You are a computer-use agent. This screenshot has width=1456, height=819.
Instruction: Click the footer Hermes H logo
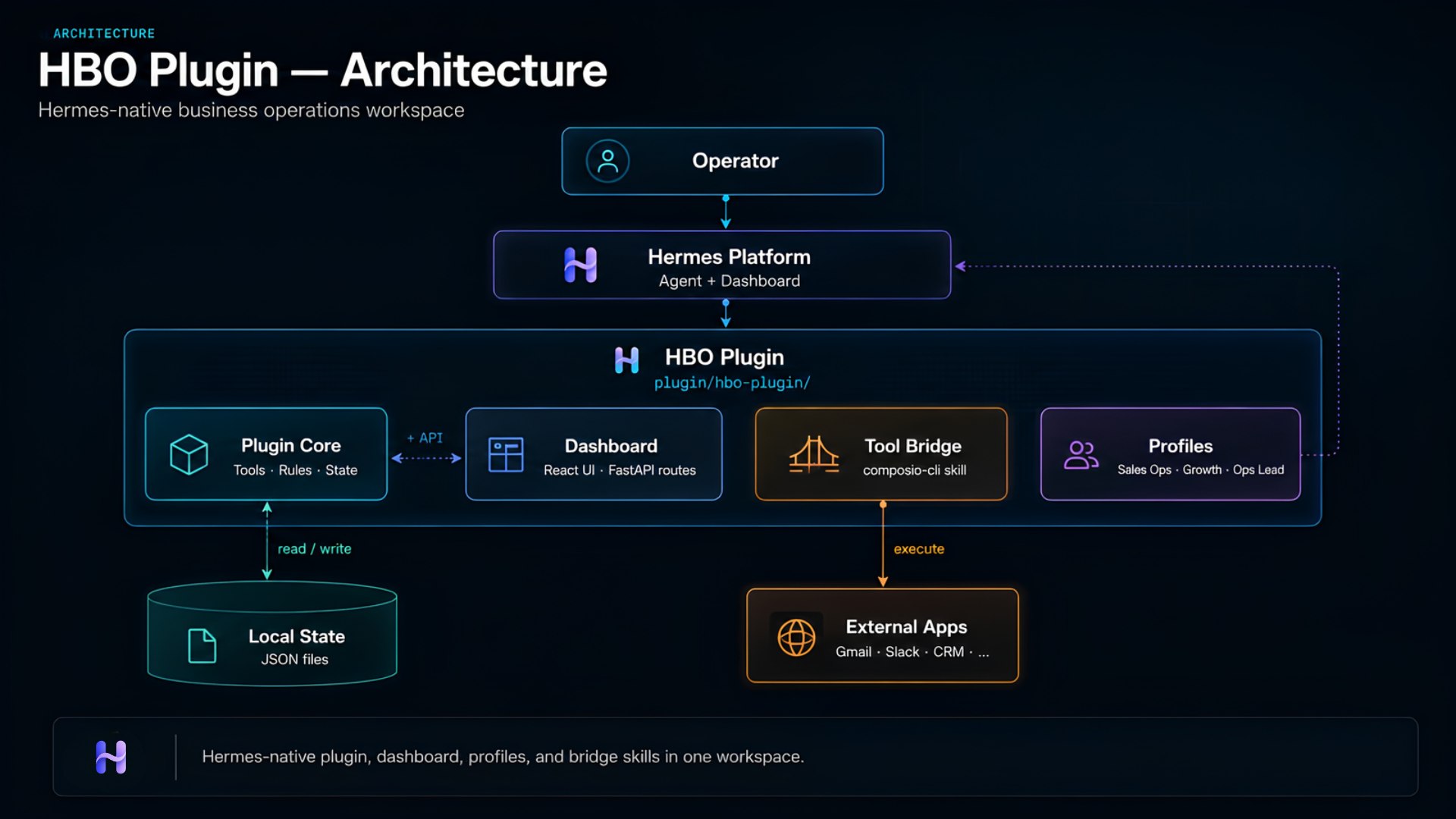[x=111, y=757]
